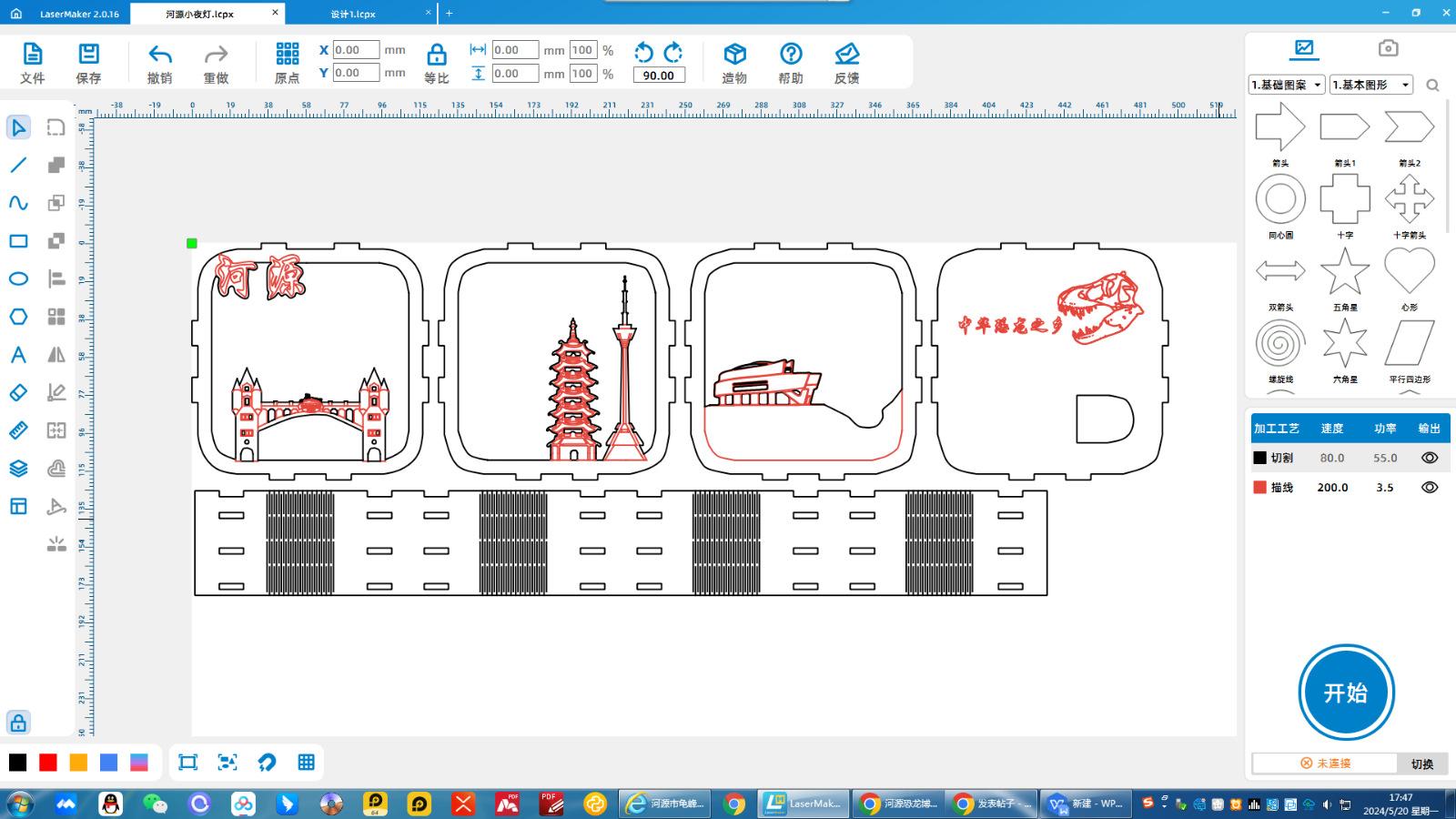Click the 切换 switch button

(x=1422, y=763)
